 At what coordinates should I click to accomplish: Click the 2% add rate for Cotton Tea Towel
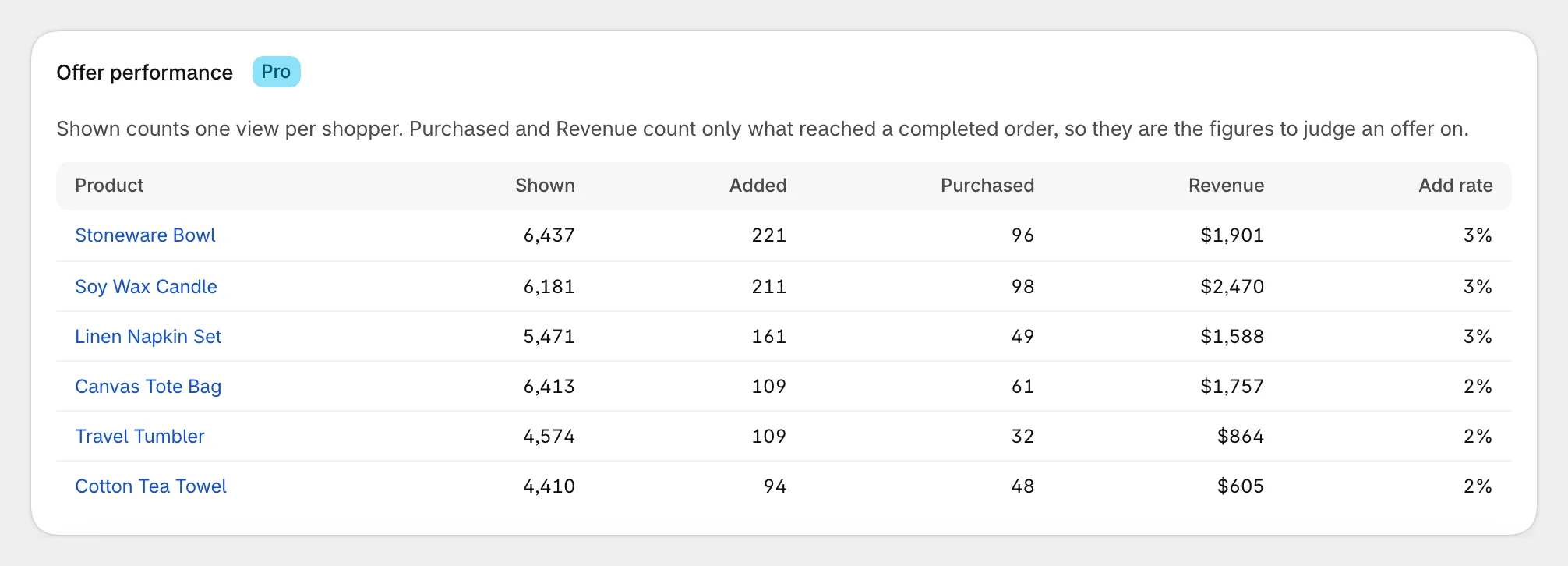coord(1478,486)
